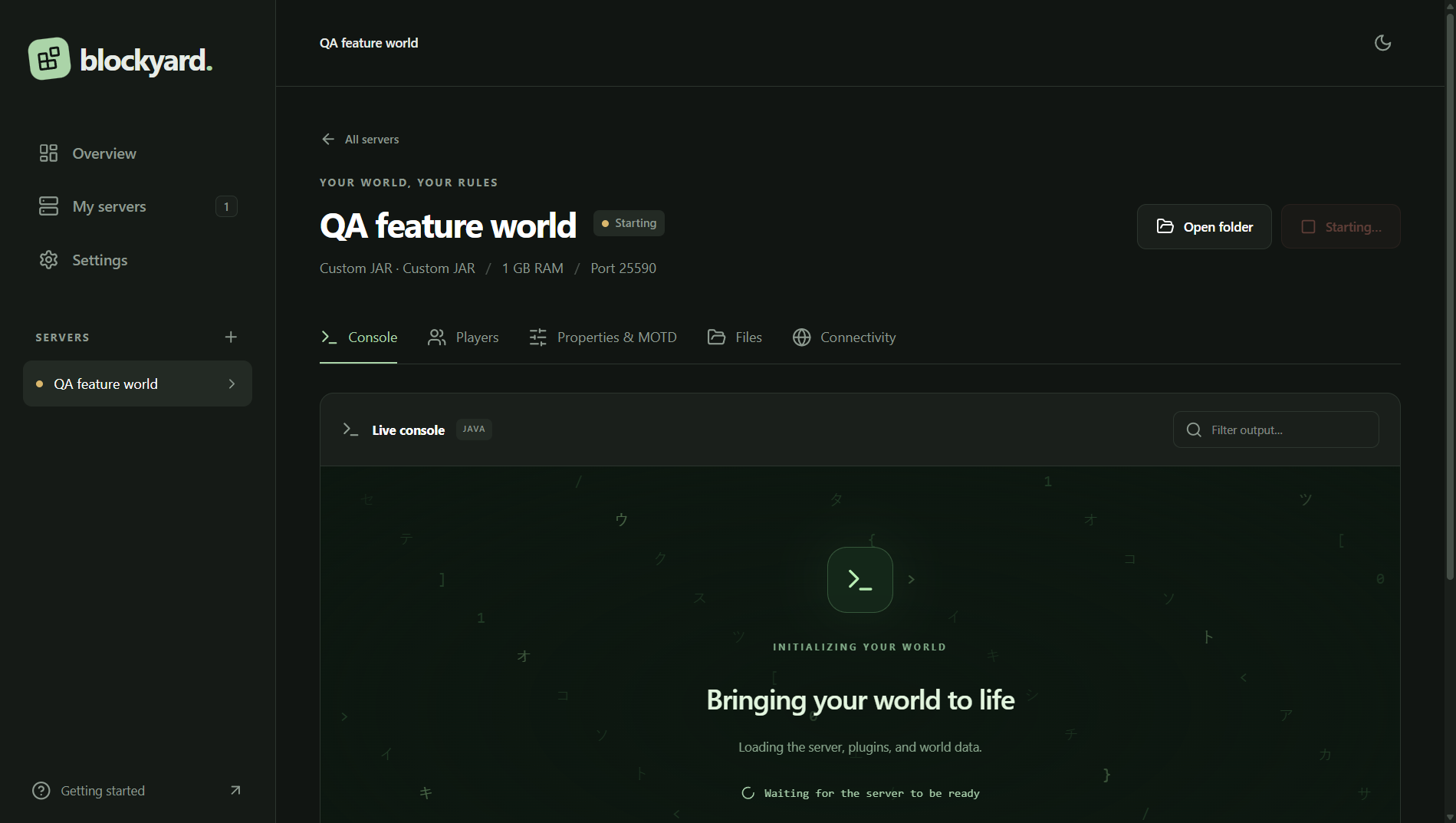
Task: Click the Settings gear icon
Action: tap(48, 260)
